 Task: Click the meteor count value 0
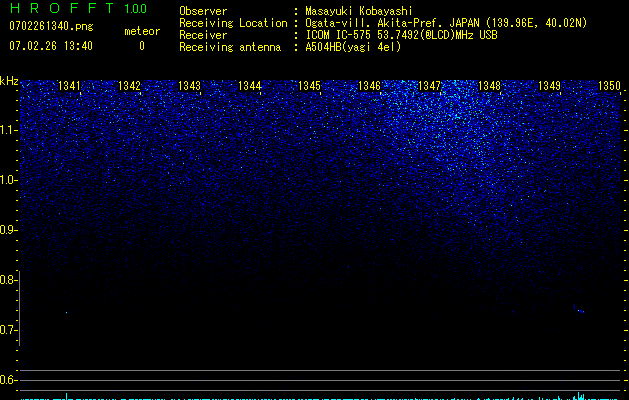click(x=142, y=46)
